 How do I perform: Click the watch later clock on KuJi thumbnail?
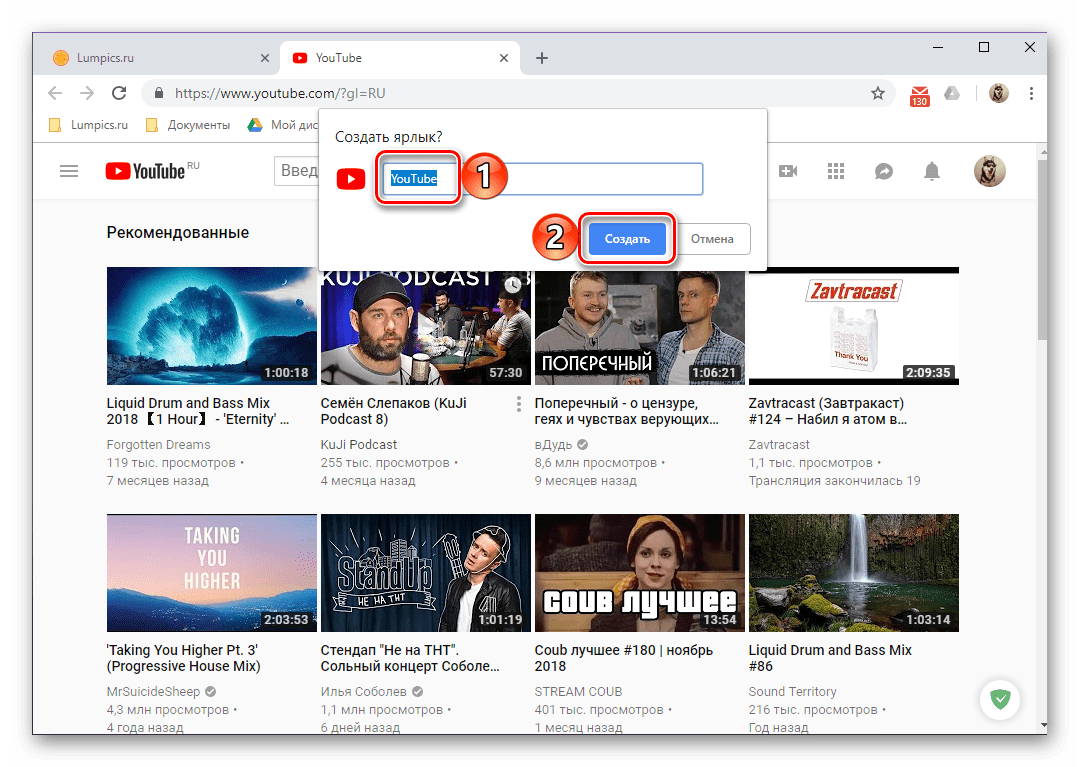pyautogui.click(x=512, y=284)
